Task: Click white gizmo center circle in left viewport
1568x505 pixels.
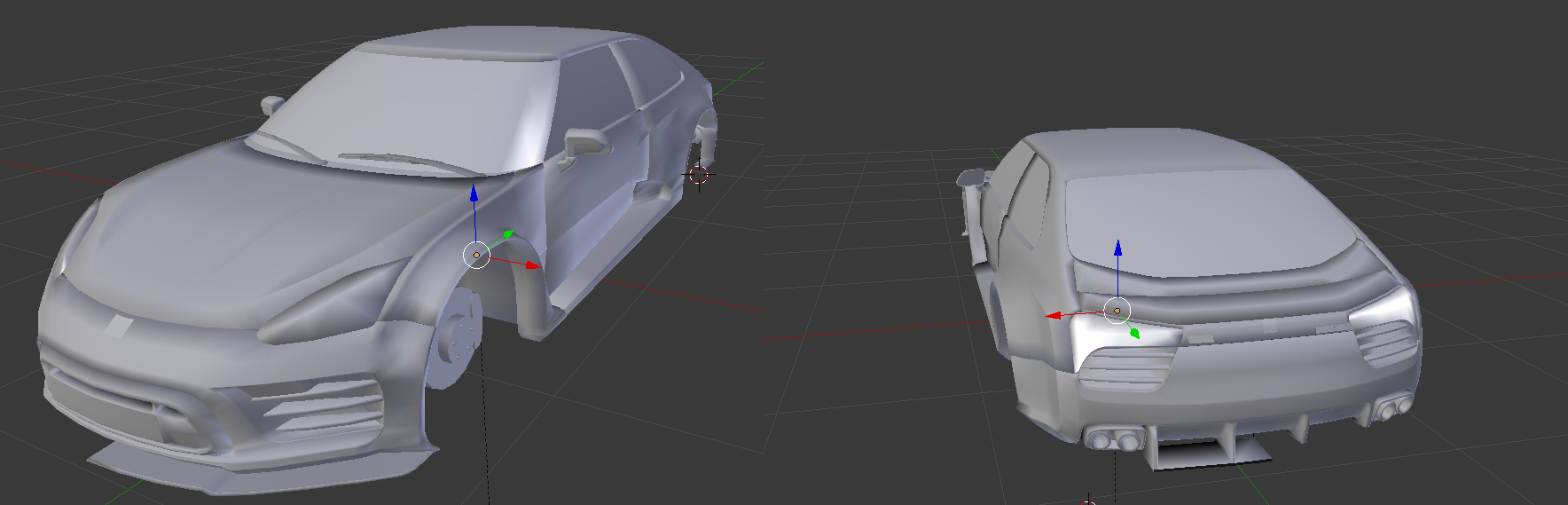Action: pyautogui.click(x=476, y=256)
